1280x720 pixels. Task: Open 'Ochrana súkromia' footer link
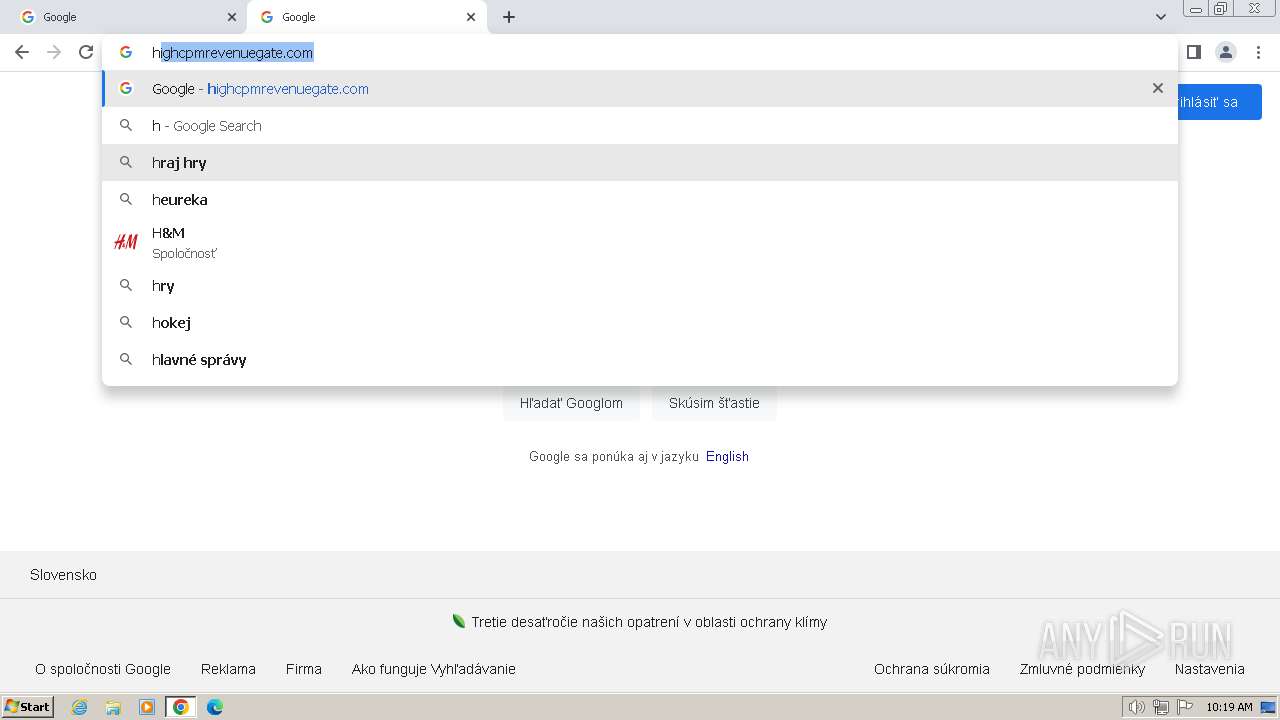pos(932,669)
